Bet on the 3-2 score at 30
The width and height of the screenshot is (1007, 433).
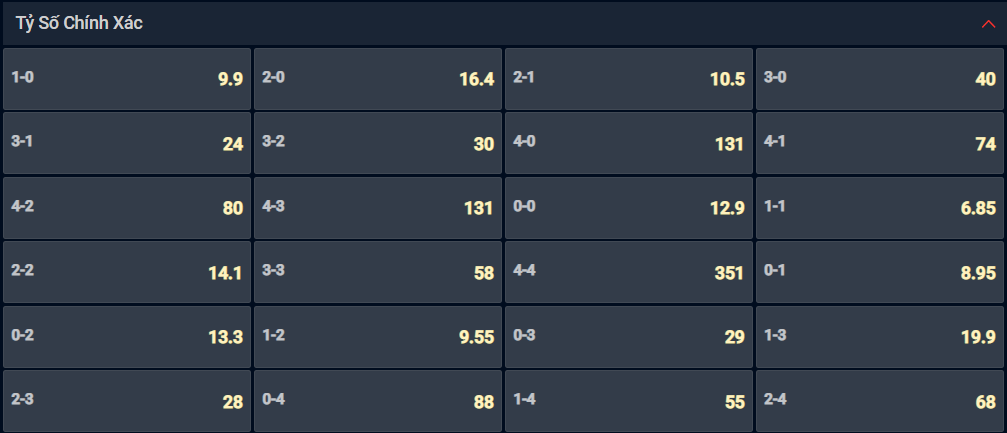378,143
